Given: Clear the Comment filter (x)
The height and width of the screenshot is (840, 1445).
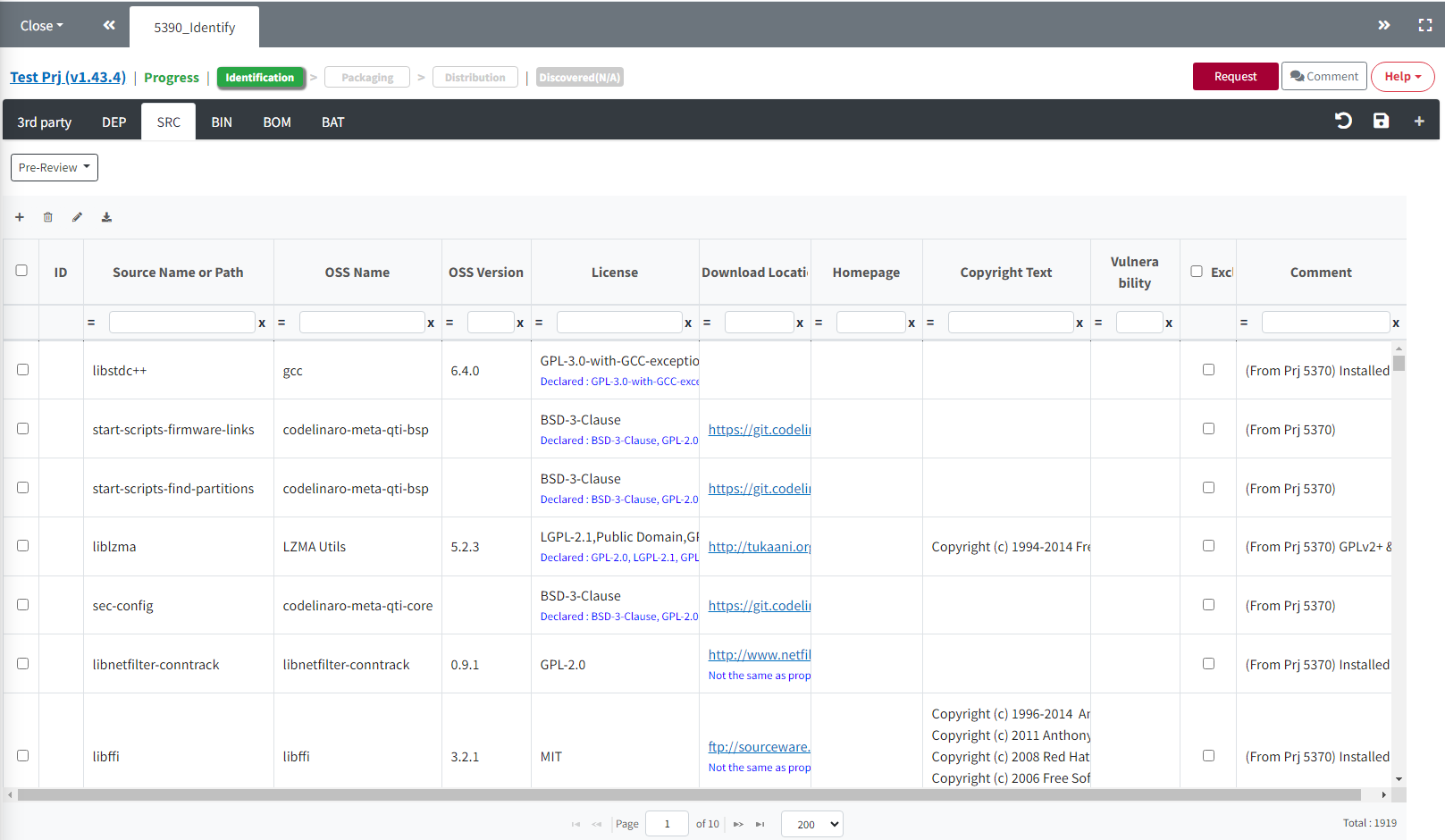Looking at the screenshot, I should coord(1396,323).
